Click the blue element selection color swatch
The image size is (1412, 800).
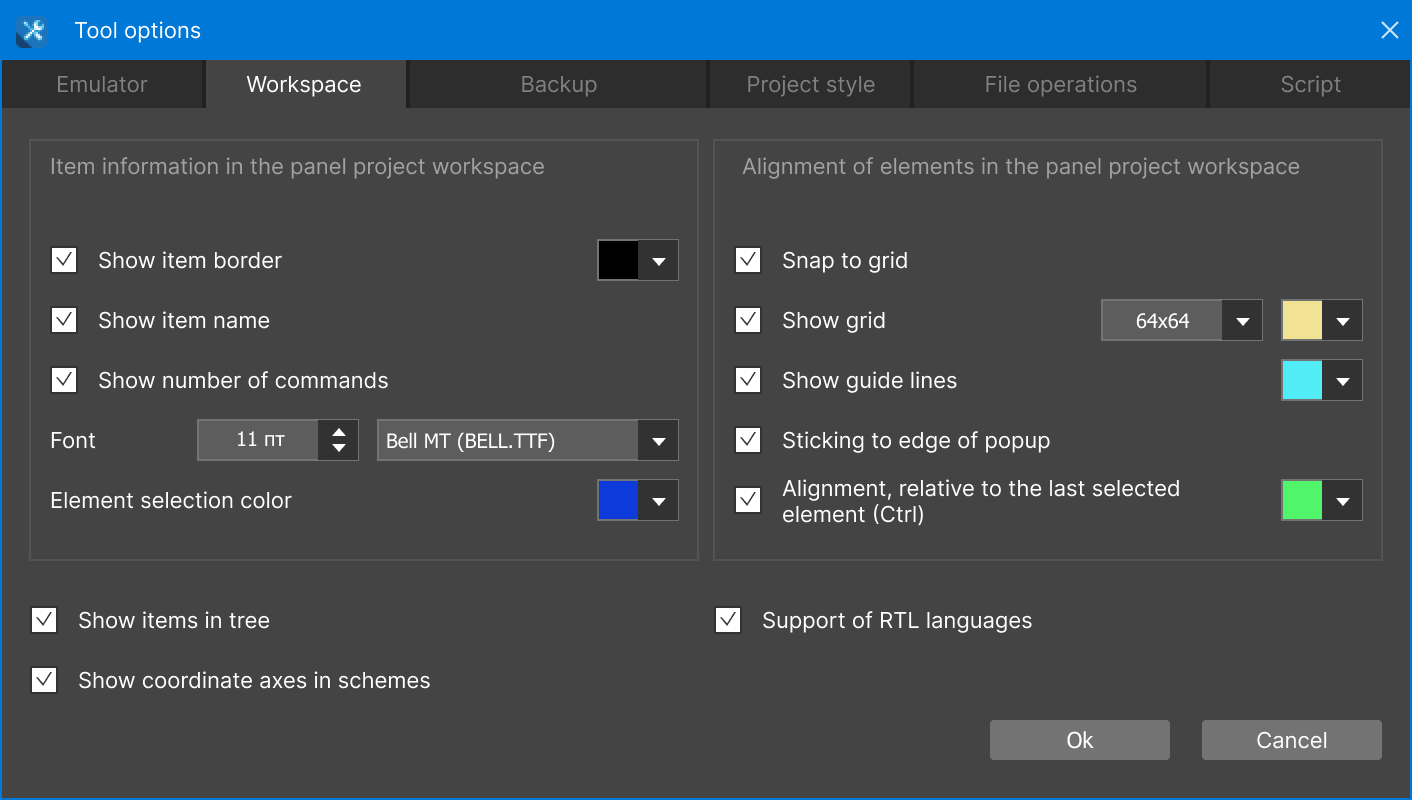click(x=618, y=501)
